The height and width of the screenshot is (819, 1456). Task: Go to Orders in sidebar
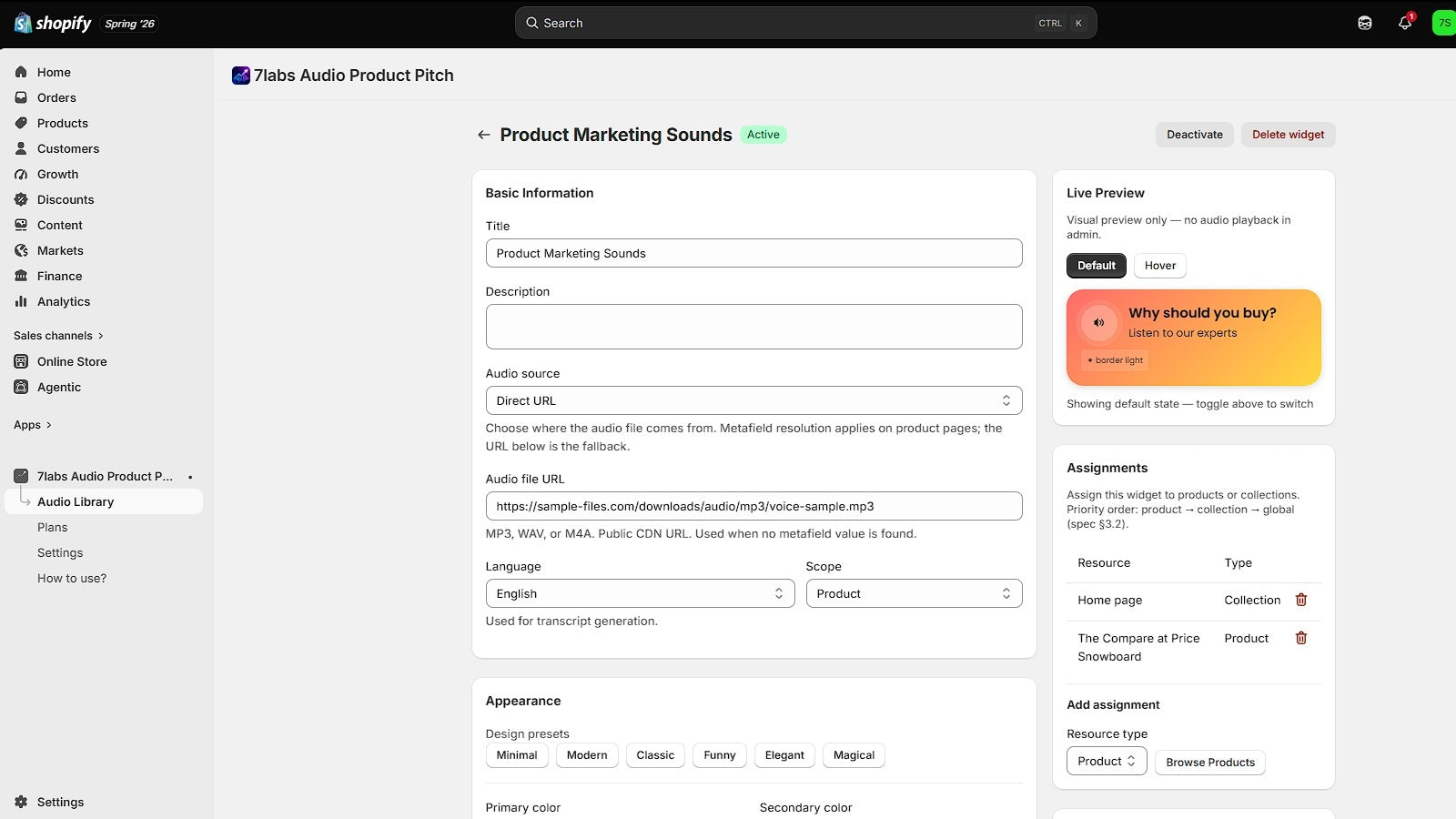tap(56, 97)
